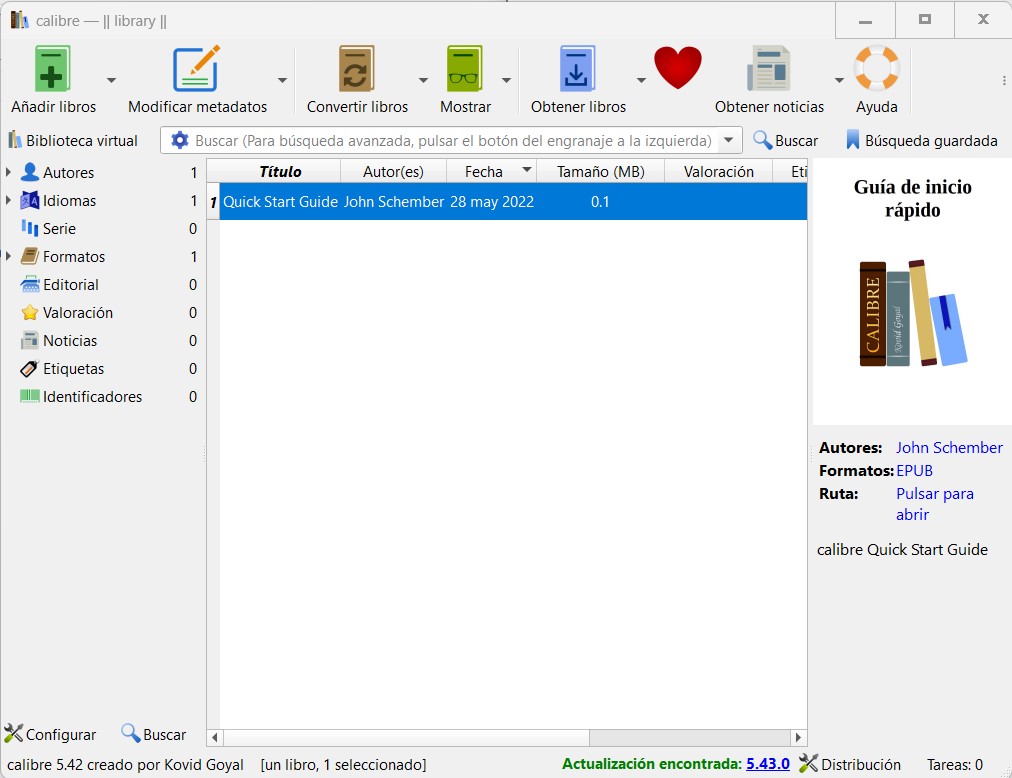Open the search history dropdown arrow

729,141
